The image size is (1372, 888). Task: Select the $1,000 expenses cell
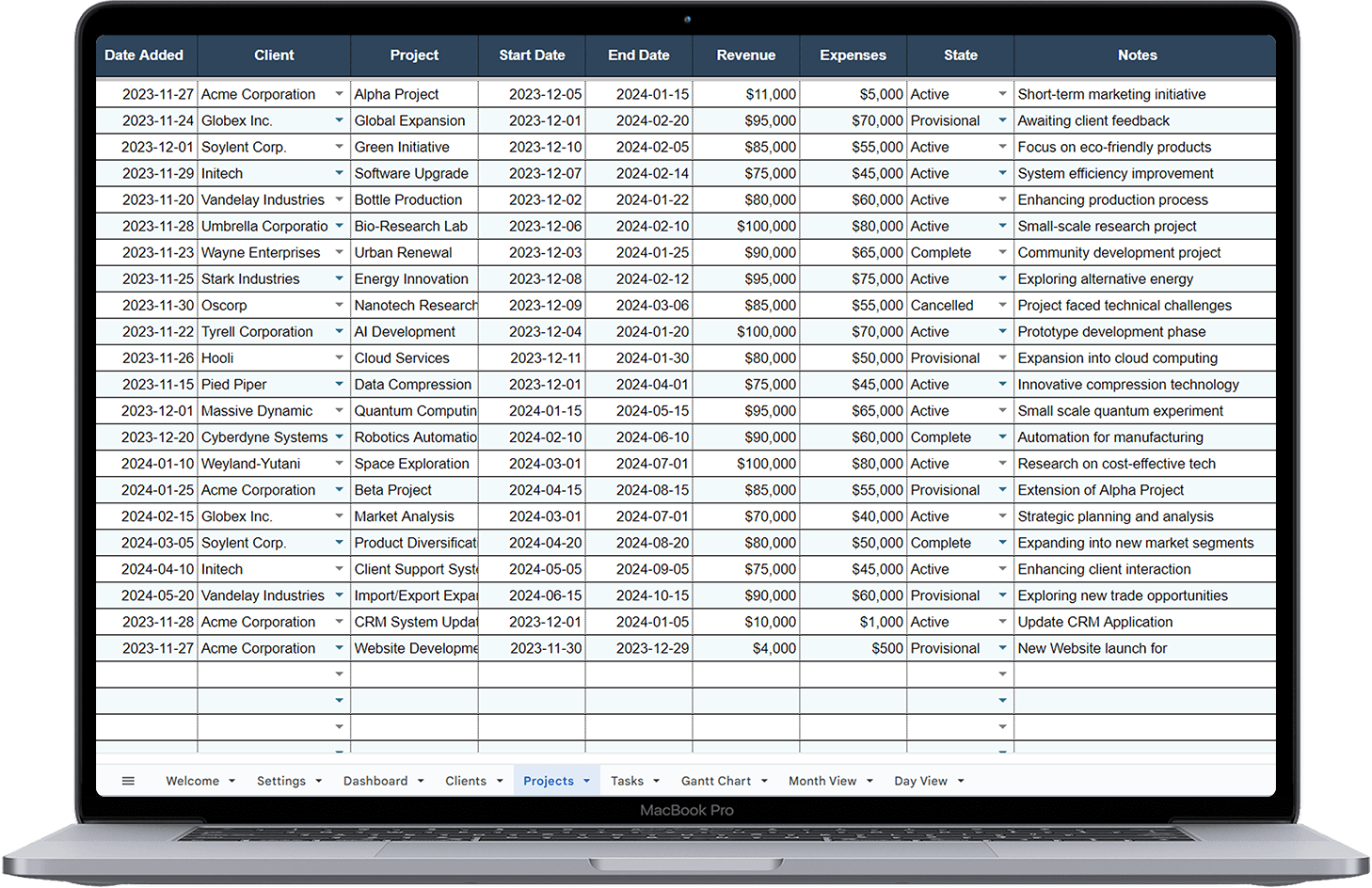point(854,621)
